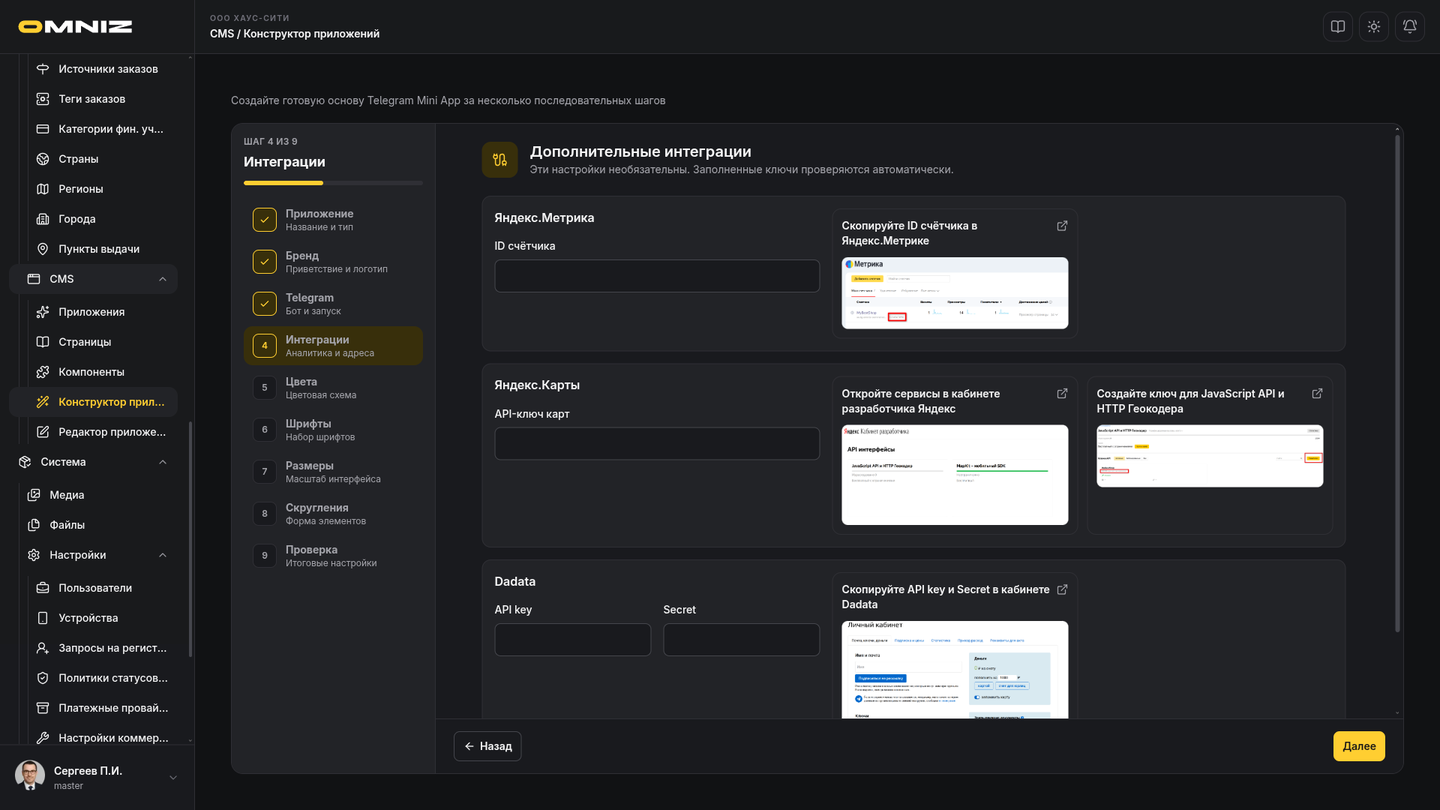Open the Яндекс.Метрика screenshot thumbnail
The height and width of the screenshot is (810, 1440).
click(955, 293)
